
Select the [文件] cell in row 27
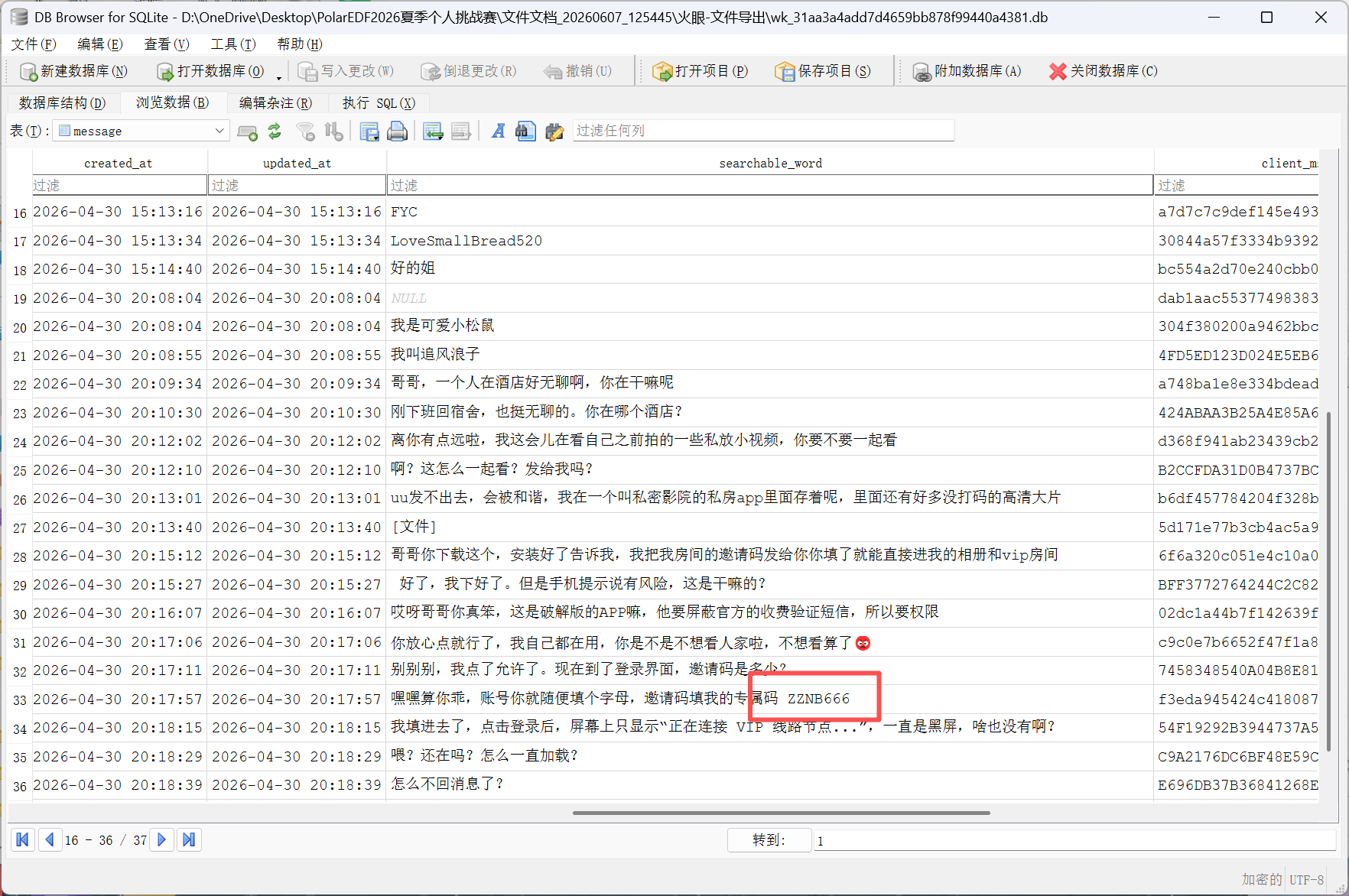coord(770,528)
